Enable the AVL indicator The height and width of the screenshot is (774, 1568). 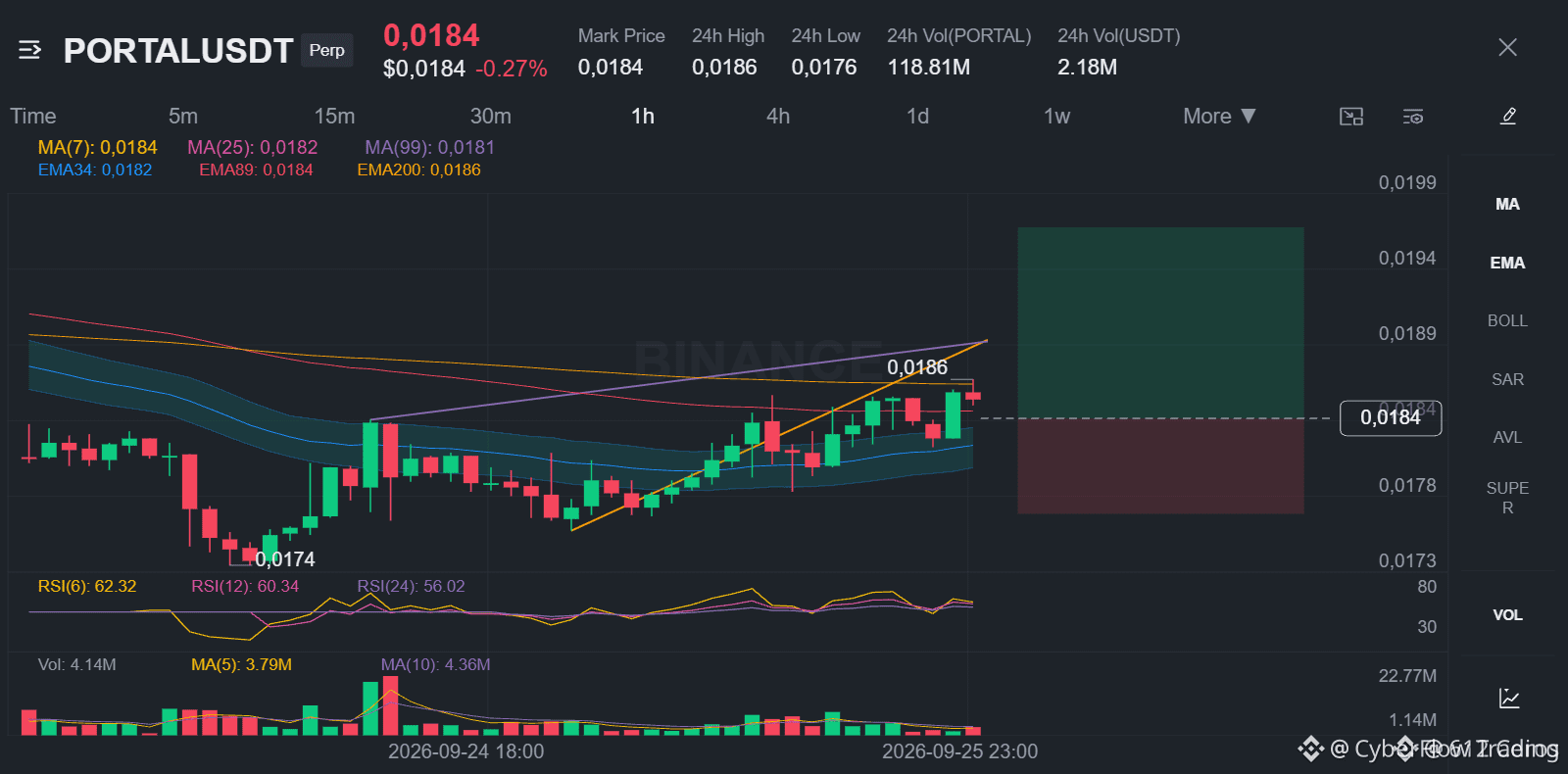click(1507, 437)
